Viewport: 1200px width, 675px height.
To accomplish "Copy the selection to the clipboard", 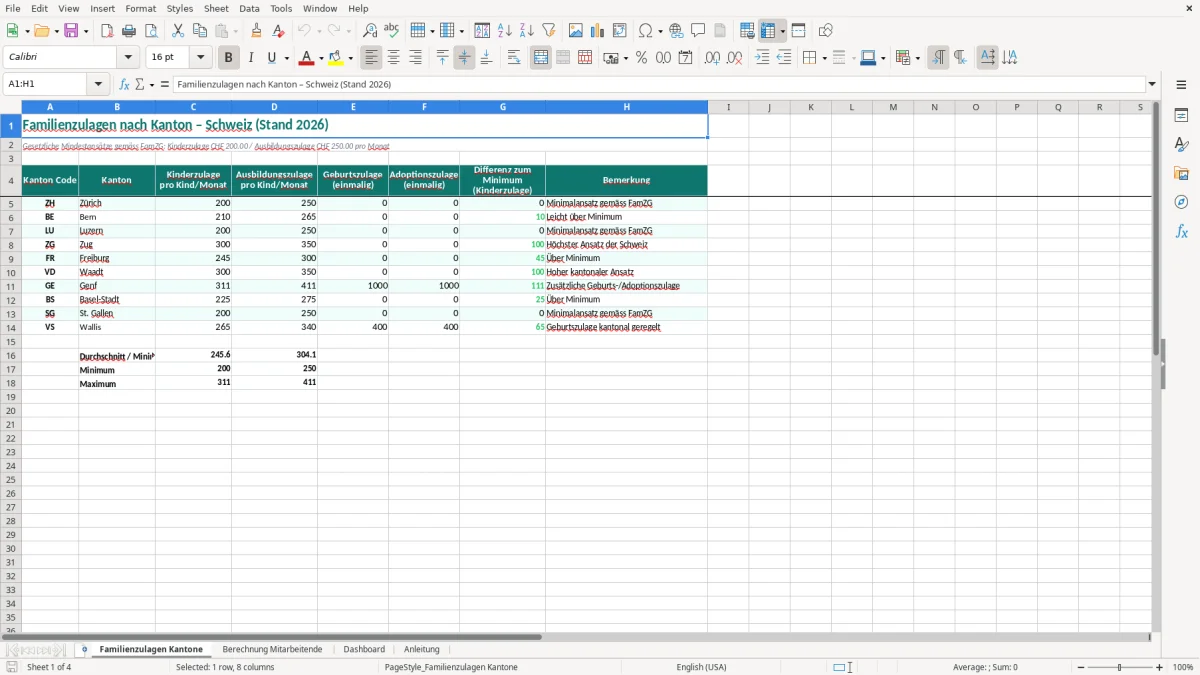I will coord(200,31).
